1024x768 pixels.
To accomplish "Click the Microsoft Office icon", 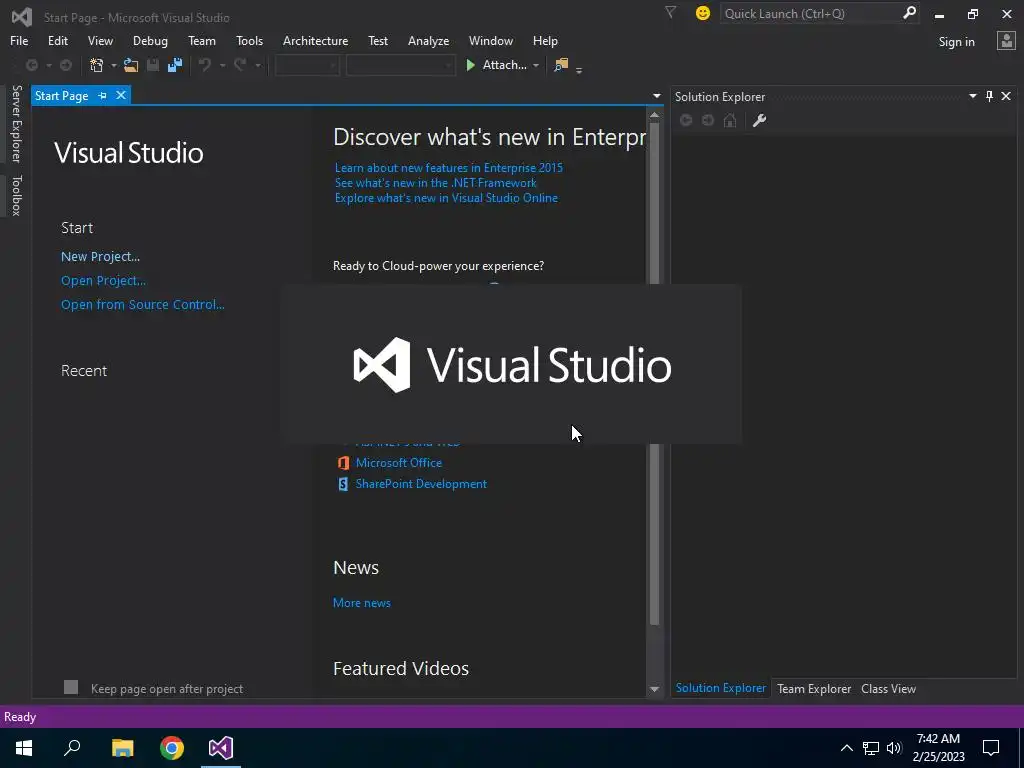I will click(x=343, y=463).
